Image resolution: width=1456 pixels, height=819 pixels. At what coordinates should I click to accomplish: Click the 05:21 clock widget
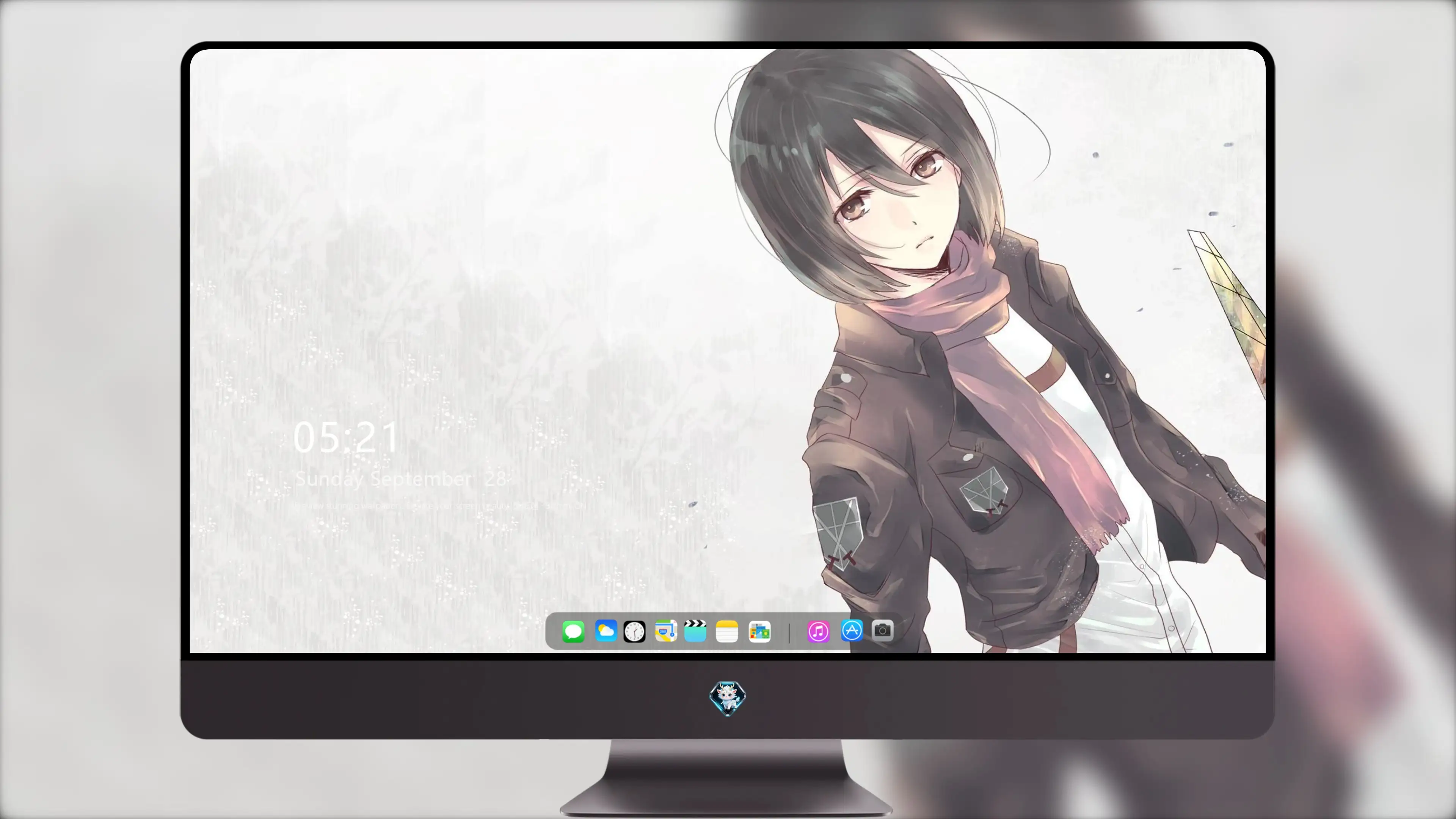click(x=346, y=437)
